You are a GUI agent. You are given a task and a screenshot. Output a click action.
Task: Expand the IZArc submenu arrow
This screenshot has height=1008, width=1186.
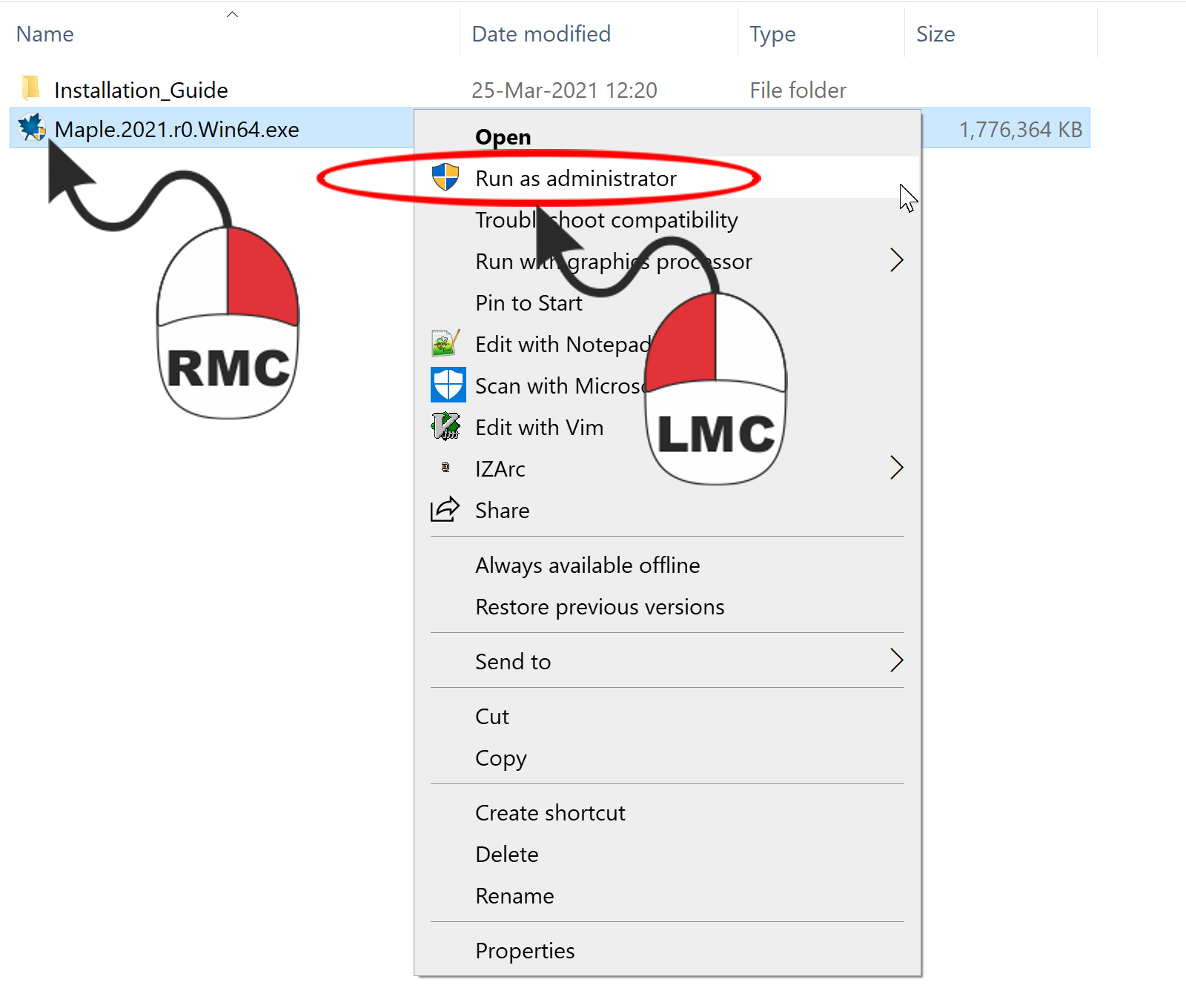click(896, 468)
